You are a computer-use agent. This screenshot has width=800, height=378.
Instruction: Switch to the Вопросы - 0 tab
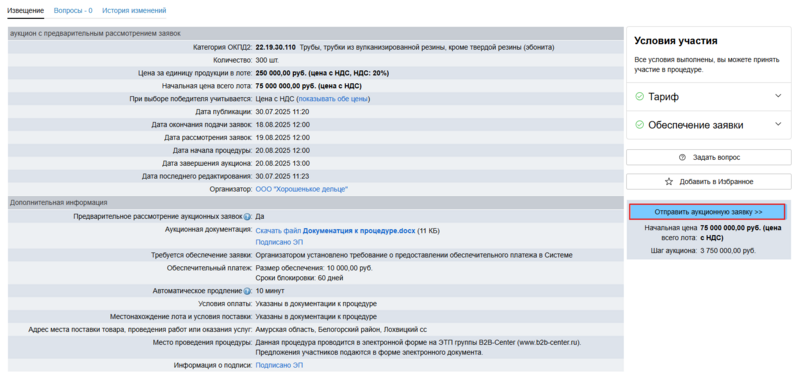tap(73, 10)
